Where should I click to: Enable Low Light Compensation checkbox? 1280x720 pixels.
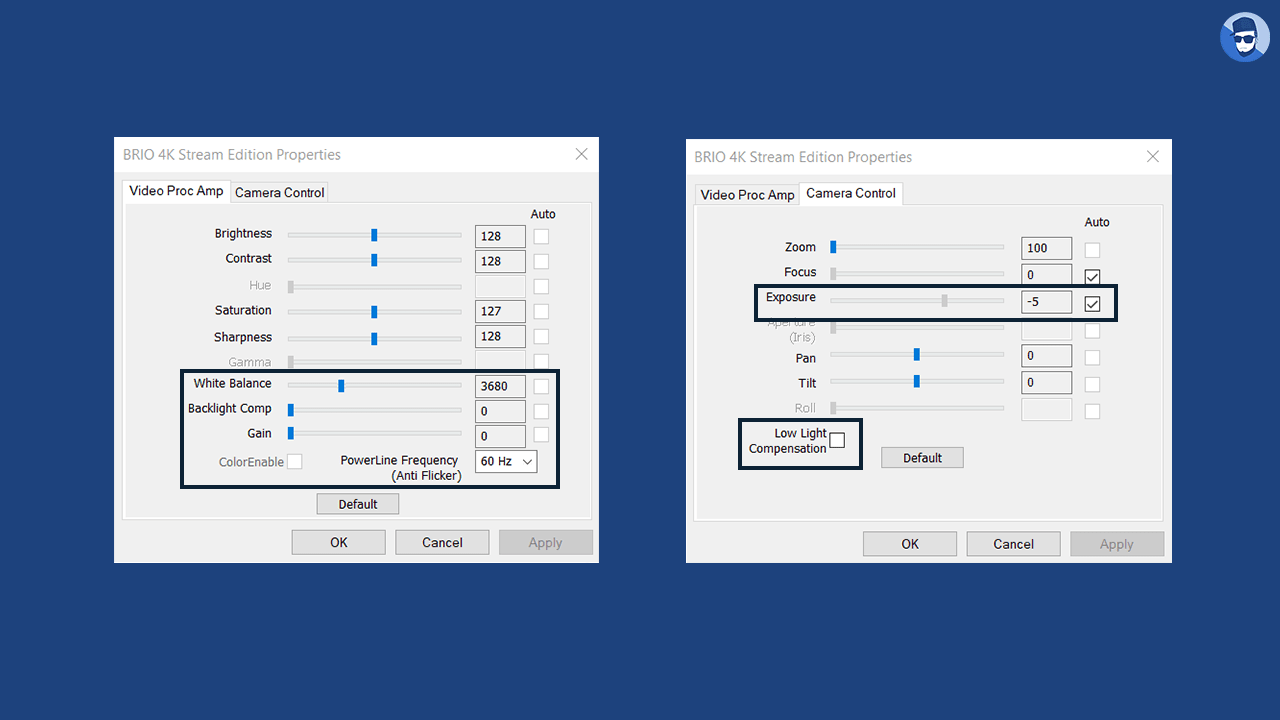pos(837,440)
